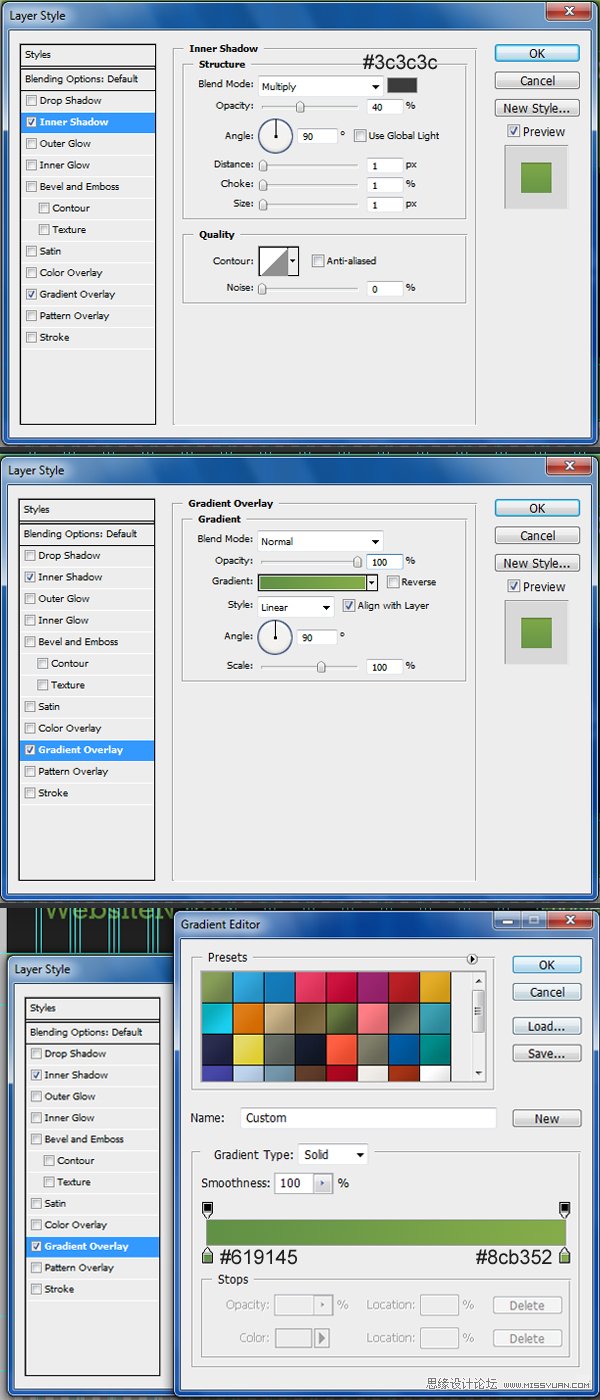Uncheck Inner Shadow in the top Layer Style dialog
Image resolution: width=600 pixels, height=1400 pixels.
point(32,122)
